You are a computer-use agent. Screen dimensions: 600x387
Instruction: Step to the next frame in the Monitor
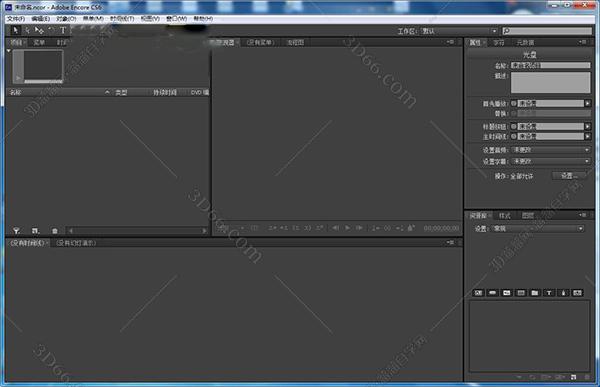359,228
